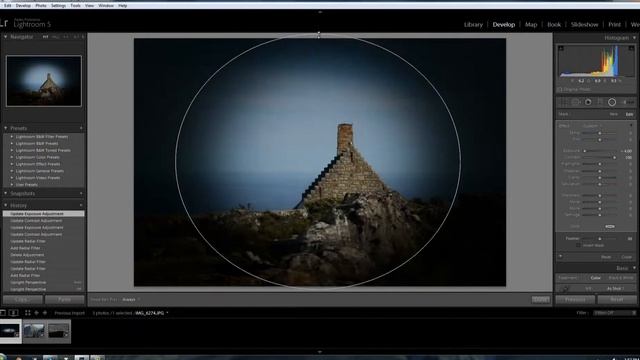
Task: Toggle the radial filter panel on/off switch
Action: (560, 257)
